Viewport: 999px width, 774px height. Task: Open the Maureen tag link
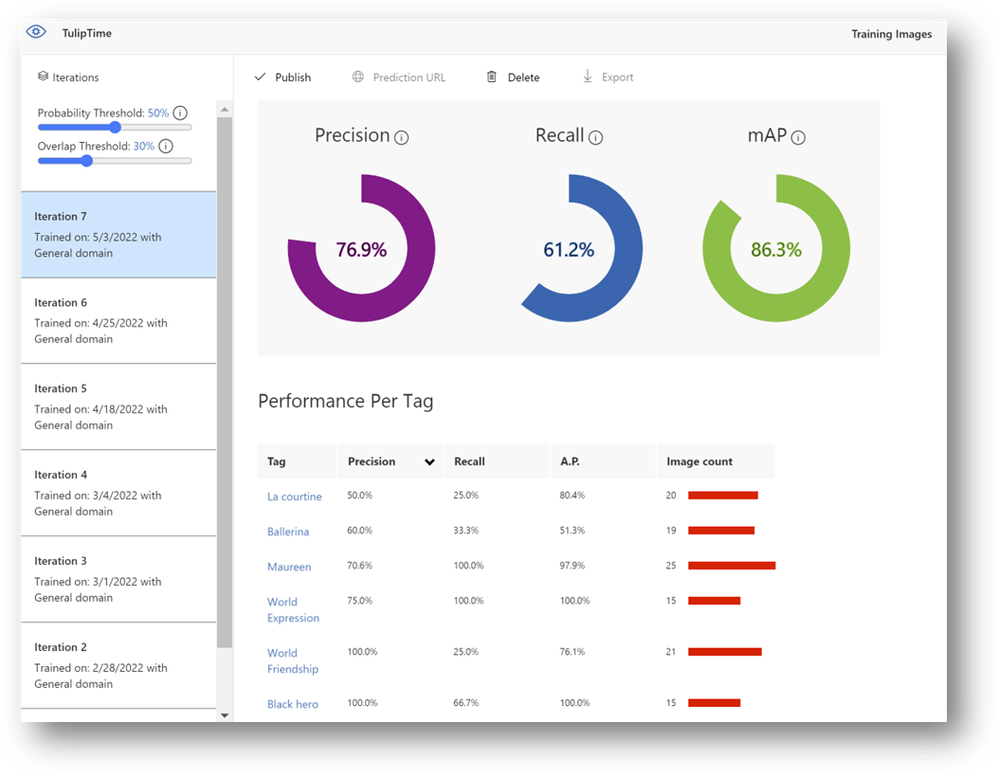[x=289, y=566]
